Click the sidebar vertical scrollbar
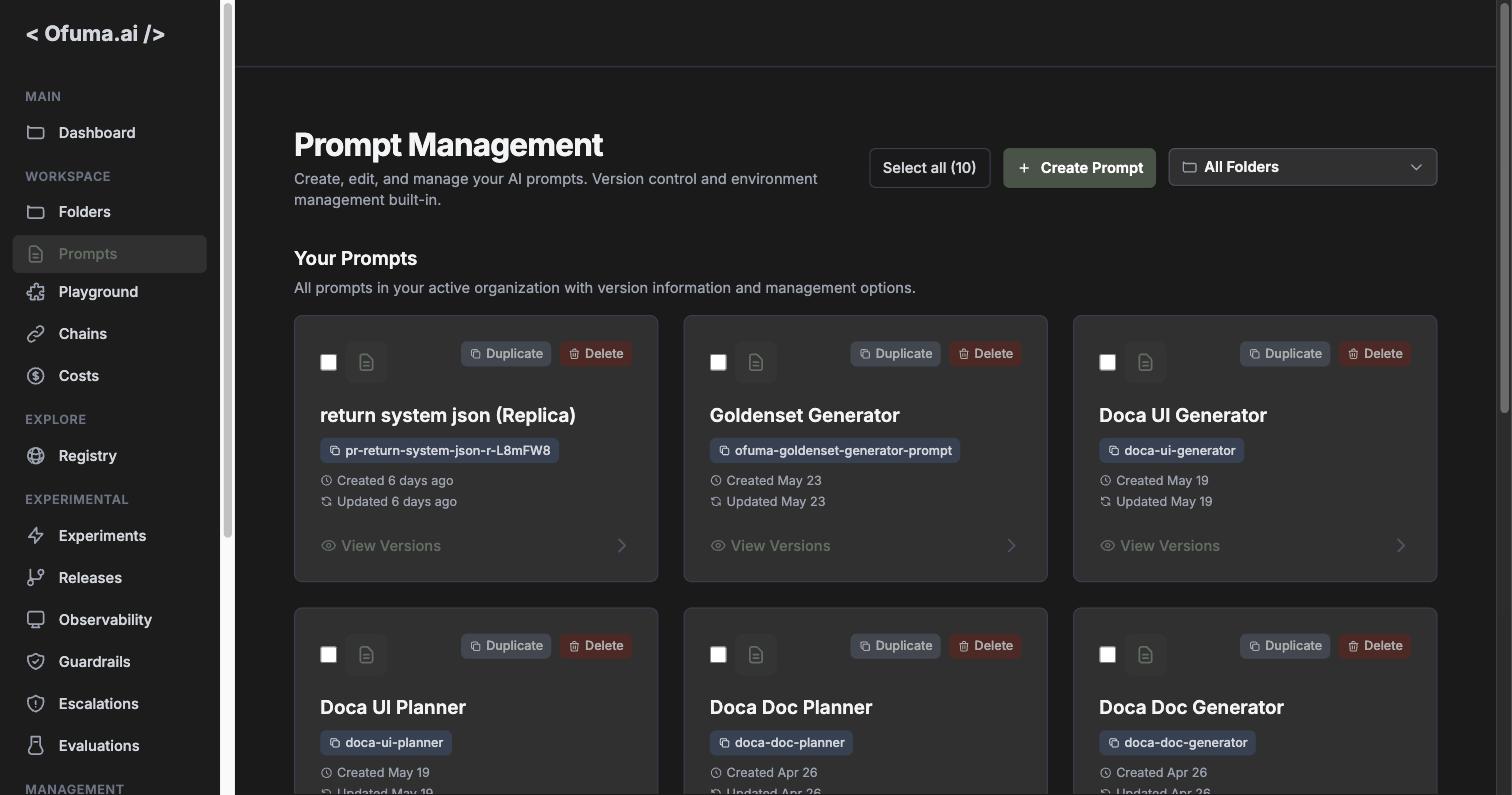Screen dimensions: 1512x795 click(x=228, y=270)
